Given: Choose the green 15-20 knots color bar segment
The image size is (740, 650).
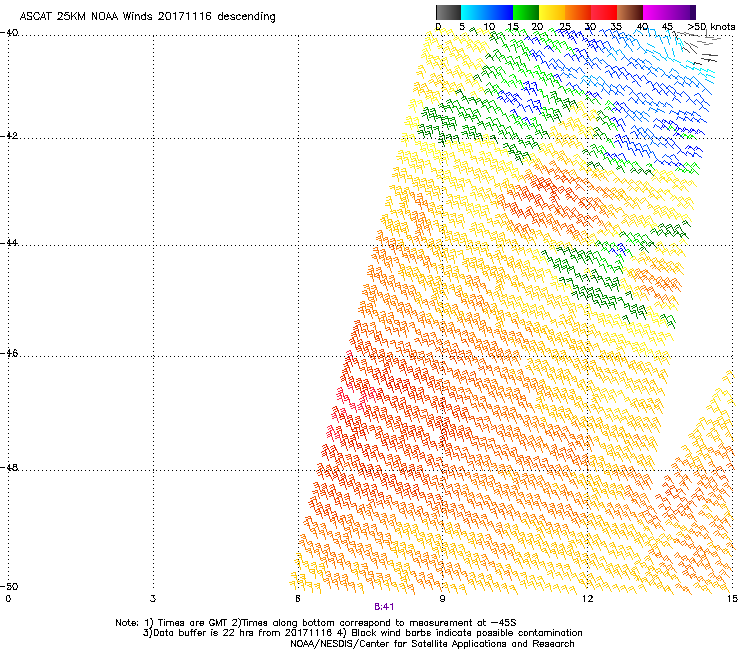Looking at the screenshot, I should point(525,12).
